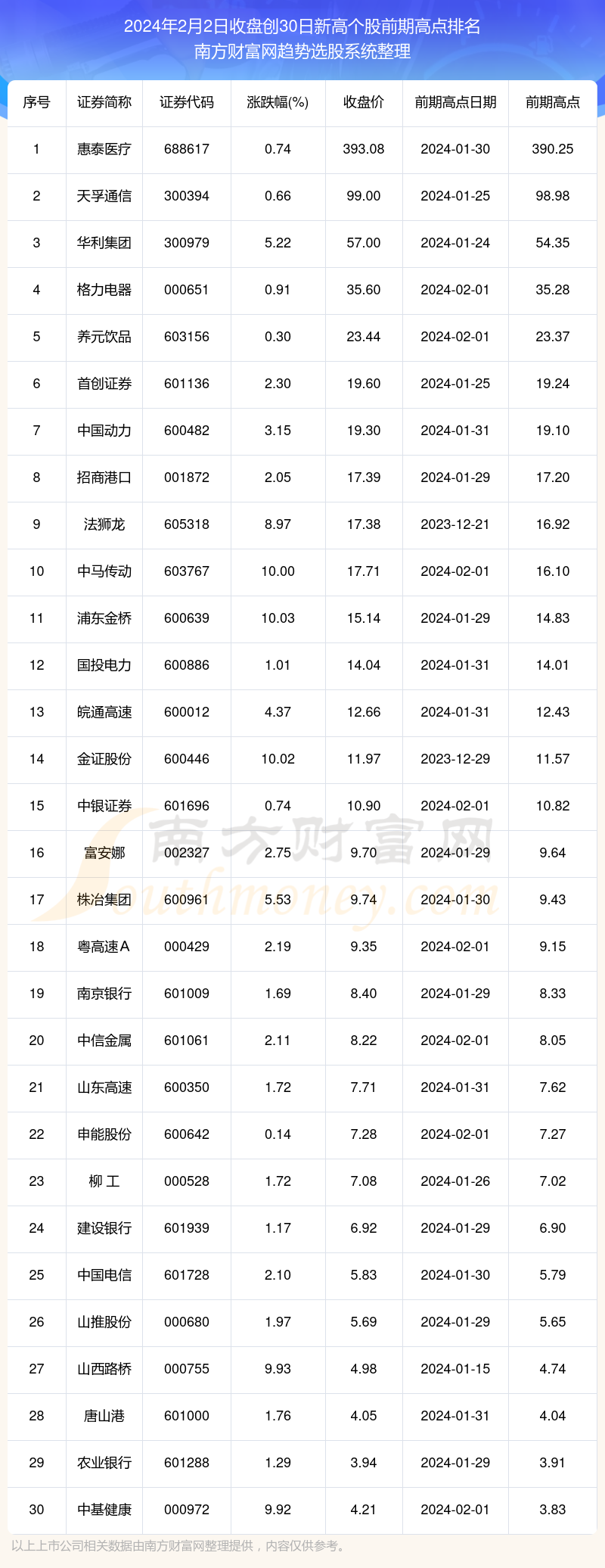Screen dimensions: 605x1568
Task: Click date 2023-12-29
Action: point(455,759)
